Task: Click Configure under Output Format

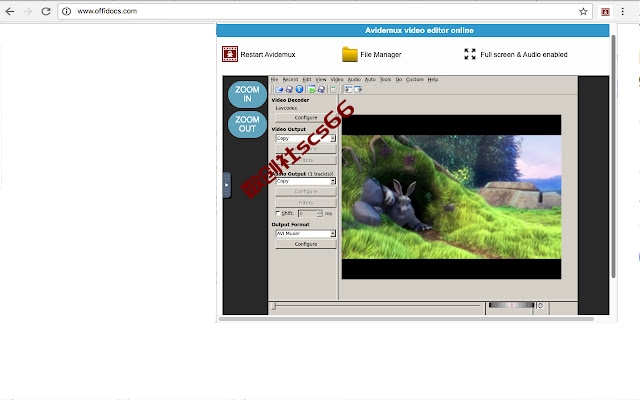Action: coord(306,244)
